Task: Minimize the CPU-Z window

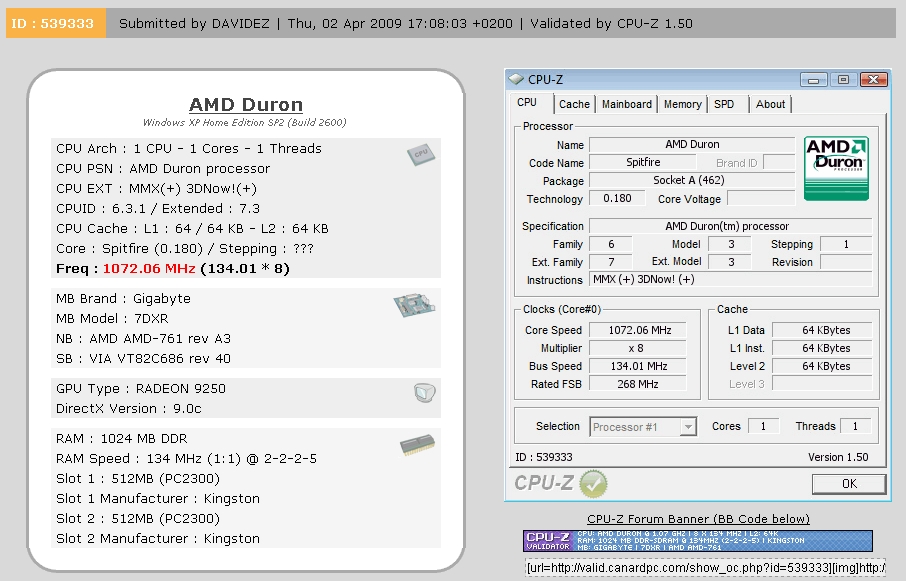Action: coord(814,79)
